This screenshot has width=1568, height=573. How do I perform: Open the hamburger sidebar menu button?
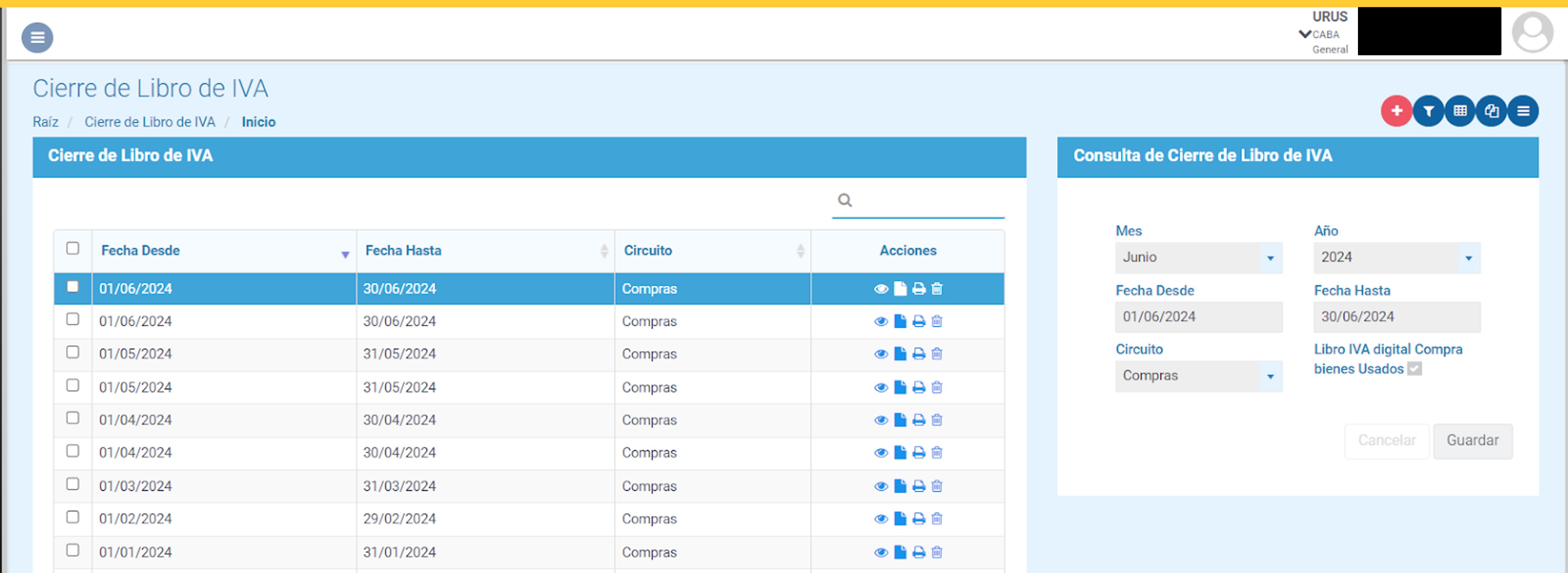[37, 38]
